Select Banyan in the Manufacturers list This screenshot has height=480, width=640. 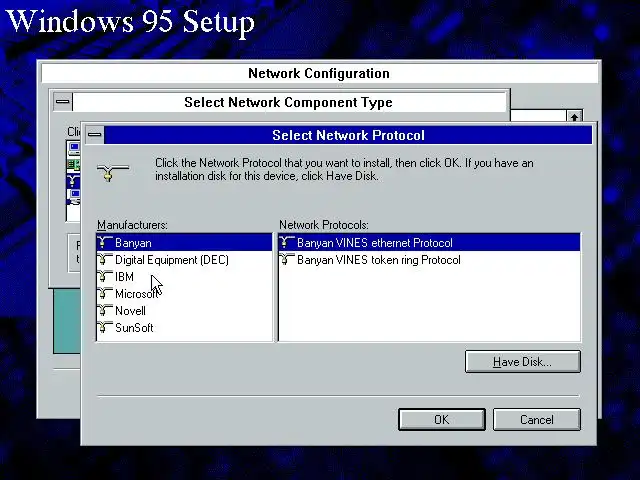coord(184,242)
